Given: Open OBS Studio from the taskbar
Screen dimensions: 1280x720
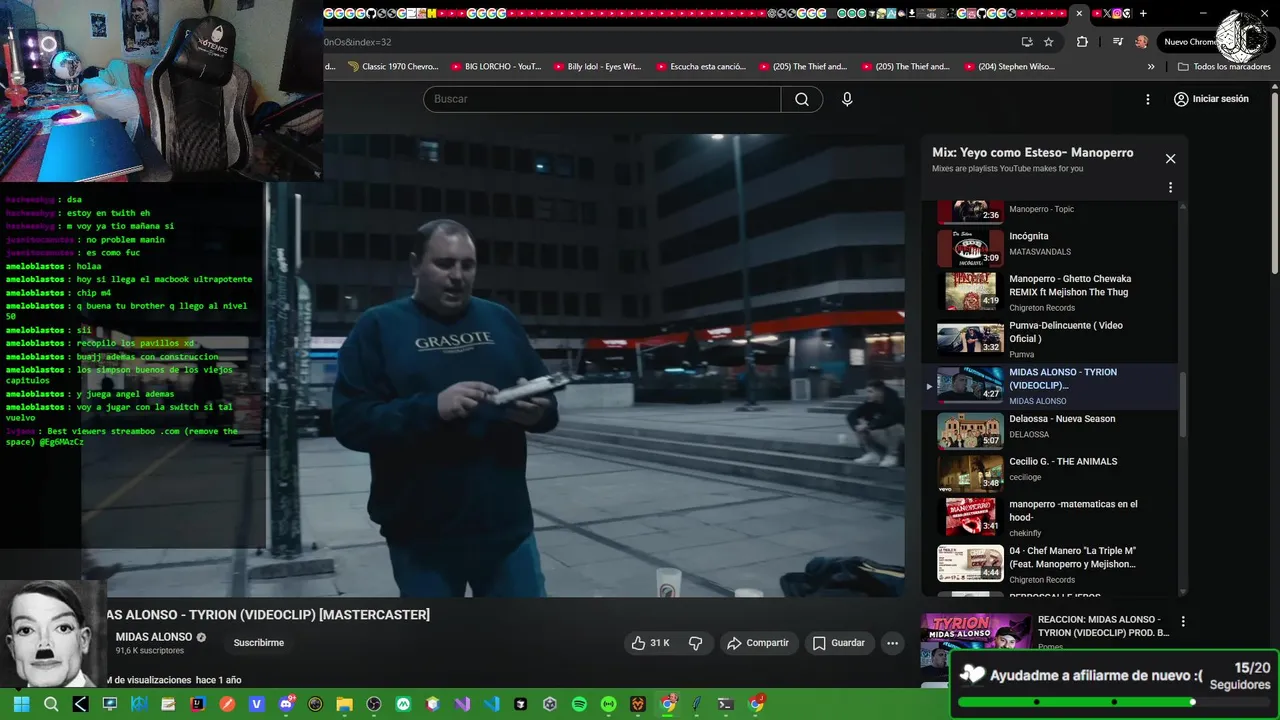Looking at the screenshot, I should coord(373,704).
